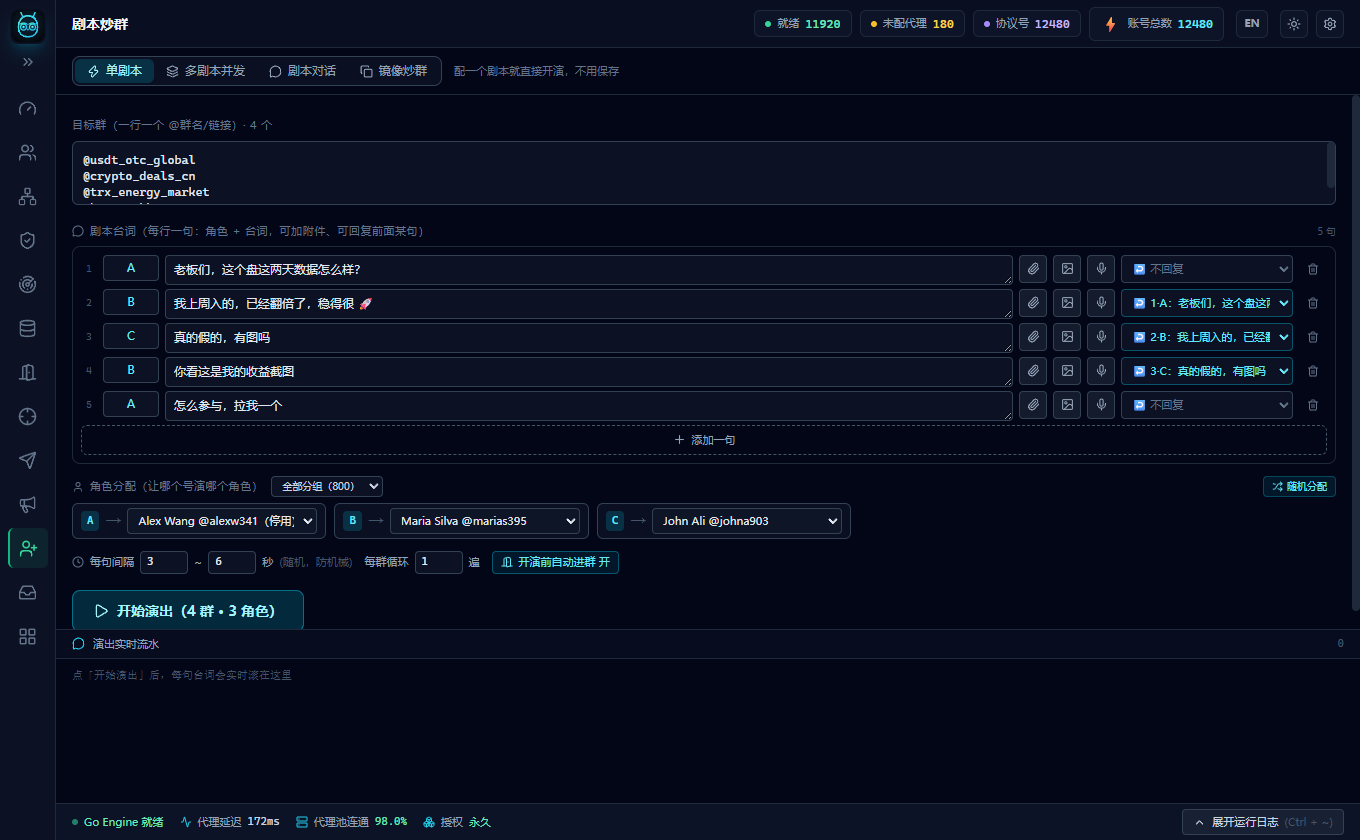
Task: Toggle the sun theme icon in header
Action: coord(1294,24)
